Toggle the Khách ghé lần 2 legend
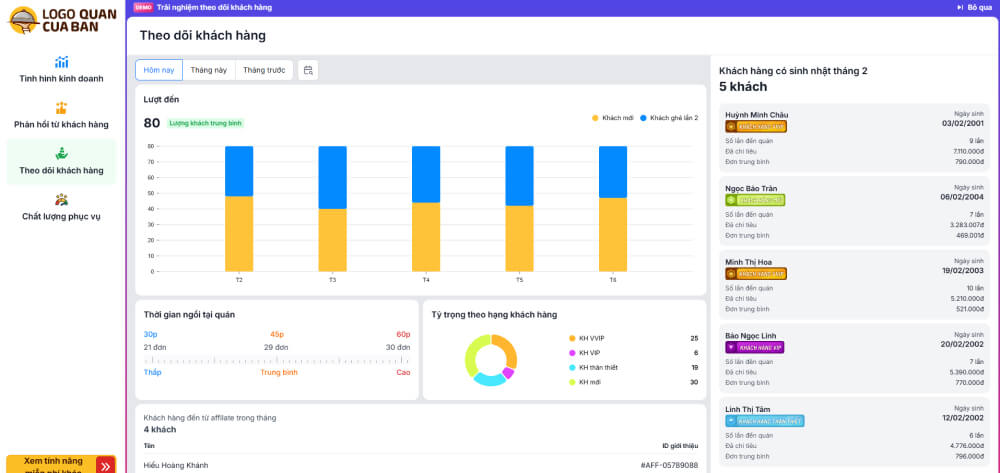Viewport: 1000px width, 473px height. [668, 118]
